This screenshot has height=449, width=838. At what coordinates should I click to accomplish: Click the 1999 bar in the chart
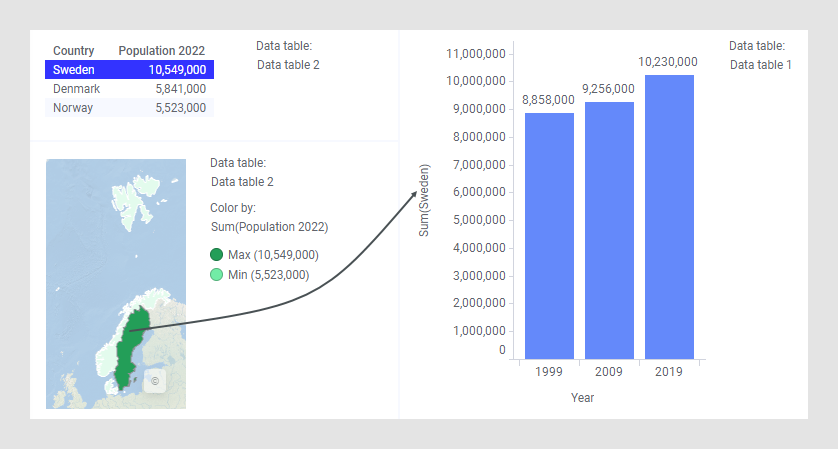click(x=549, y=235)
